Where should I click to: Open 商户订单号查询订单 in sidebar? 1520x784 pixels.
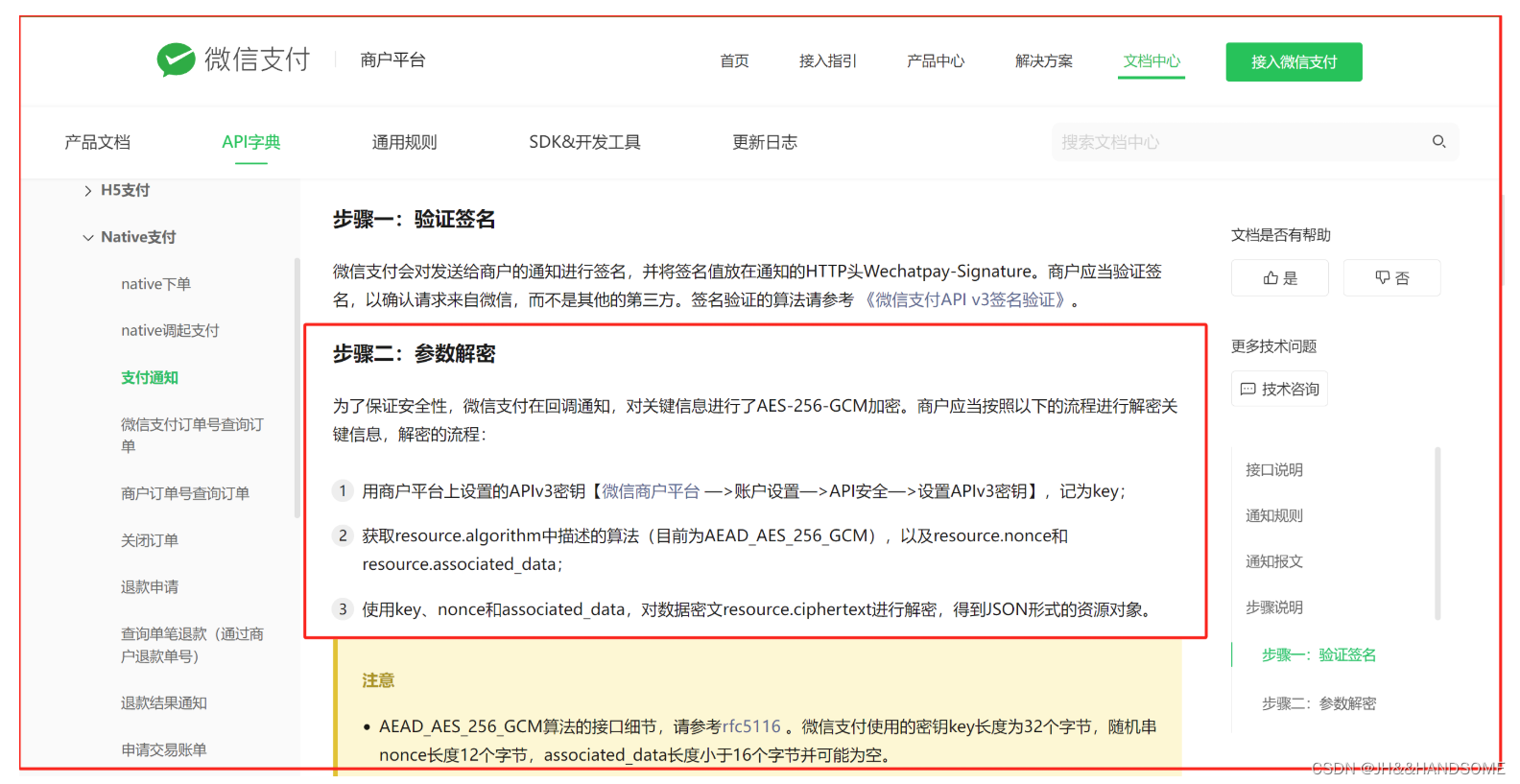(185, 493)
